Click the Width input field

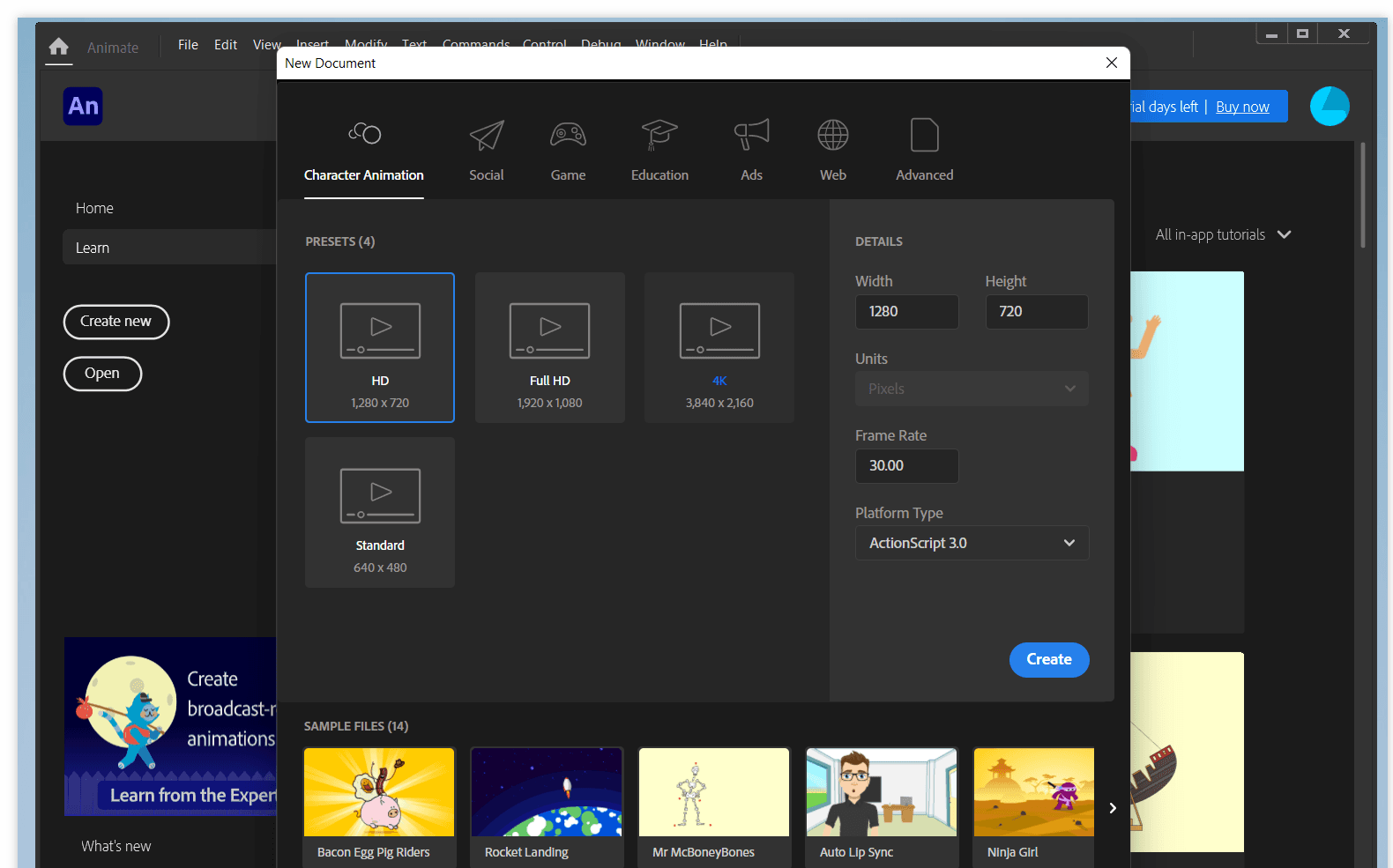(x=906, y=312)
